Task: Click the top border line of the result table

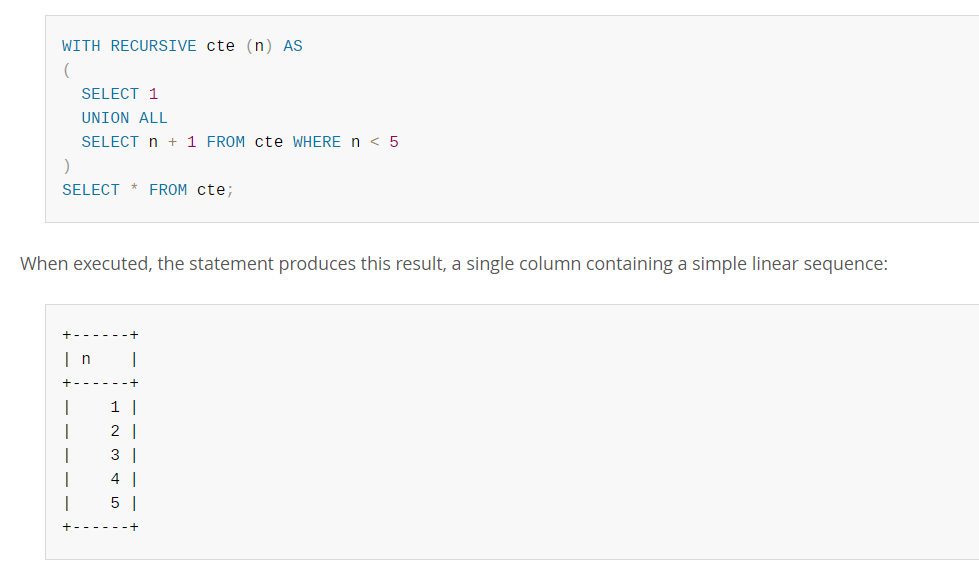Action: pos(101,335)
